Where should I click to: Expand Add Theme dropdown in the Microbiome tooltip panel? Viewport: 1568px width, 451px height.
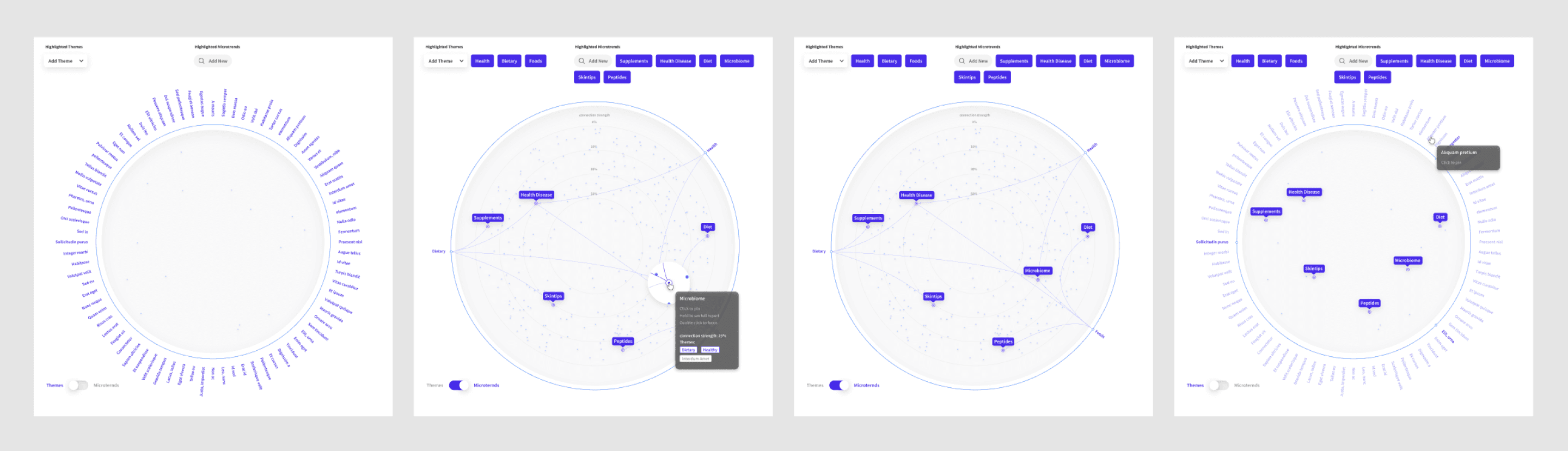tap(445, 61)
